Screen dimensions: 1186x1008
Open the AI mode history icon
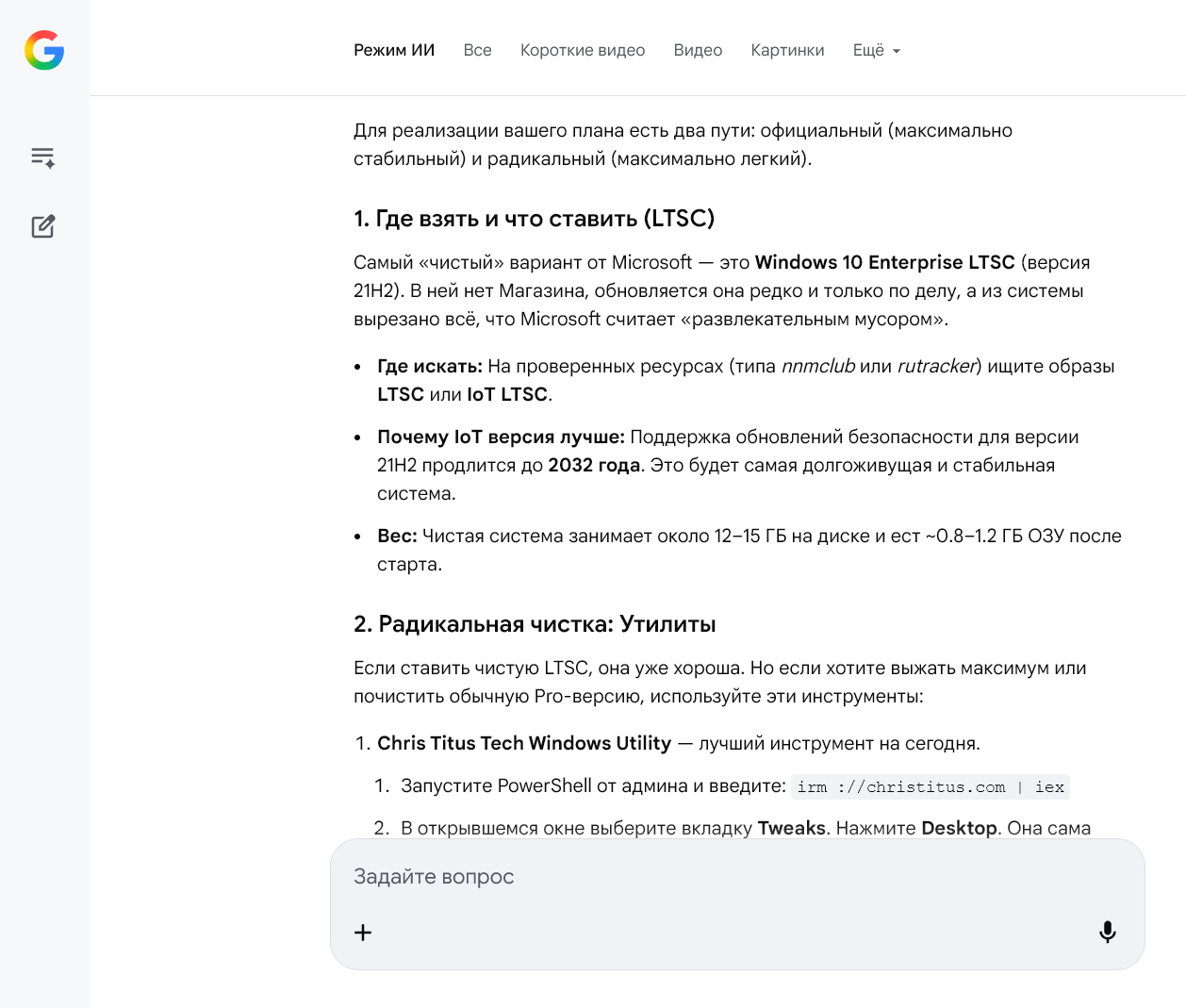[x=43, y=157]
